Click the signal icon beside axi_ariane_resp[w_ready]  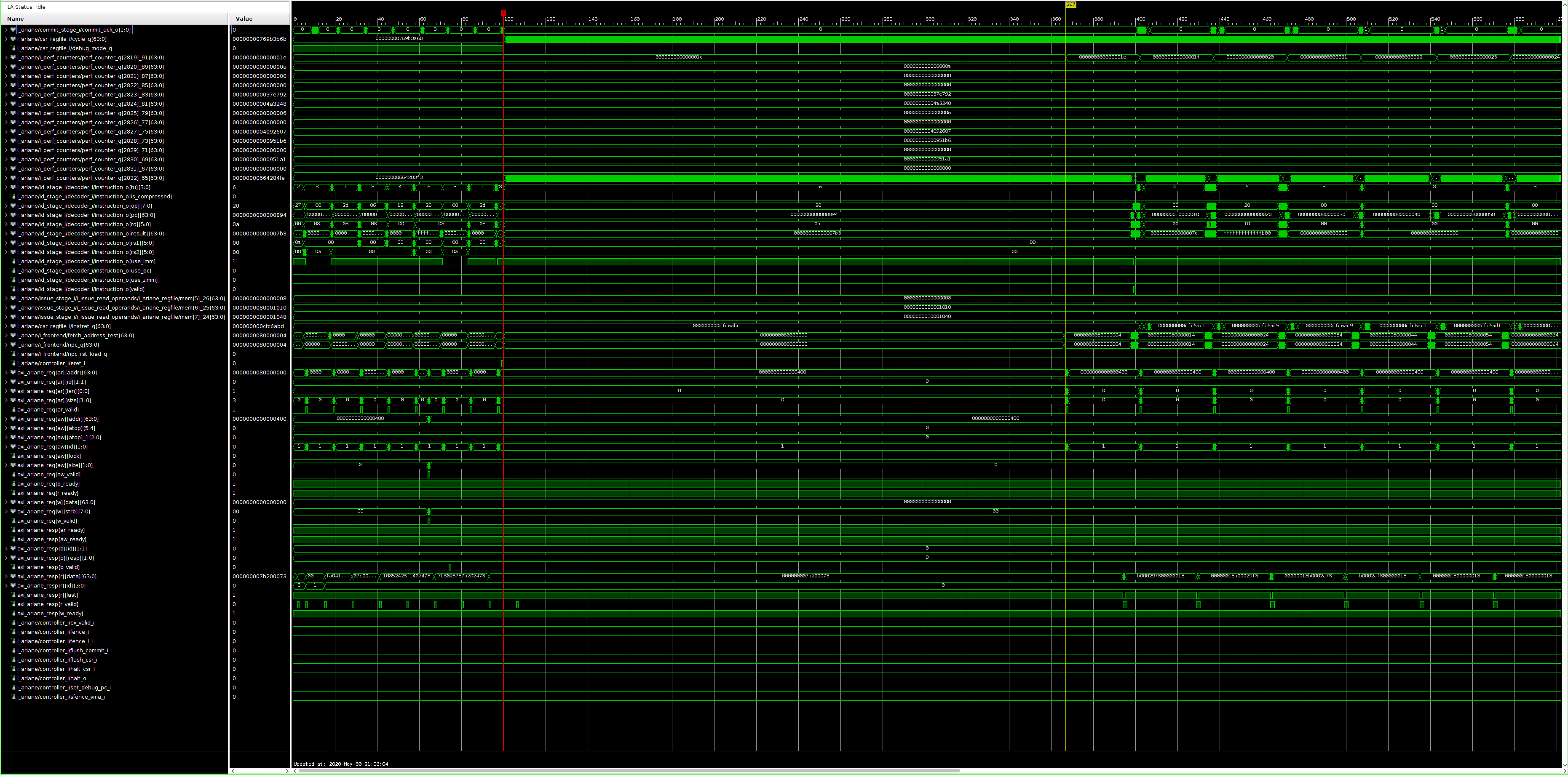click(x=13, y=613)
